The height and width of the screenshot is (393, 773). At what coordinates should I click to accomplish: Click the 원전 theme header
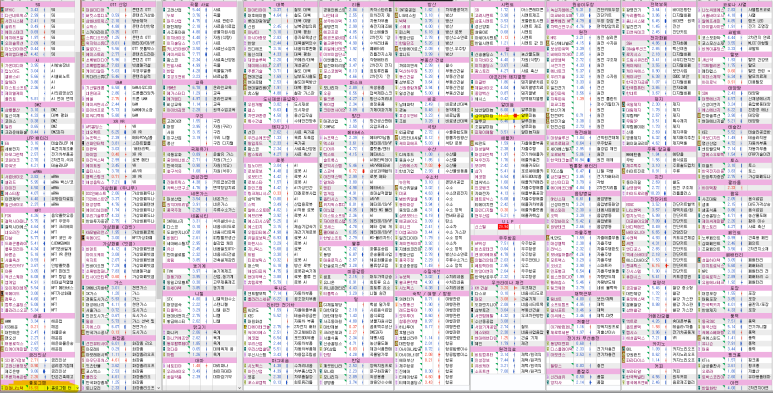pos(583,32)
